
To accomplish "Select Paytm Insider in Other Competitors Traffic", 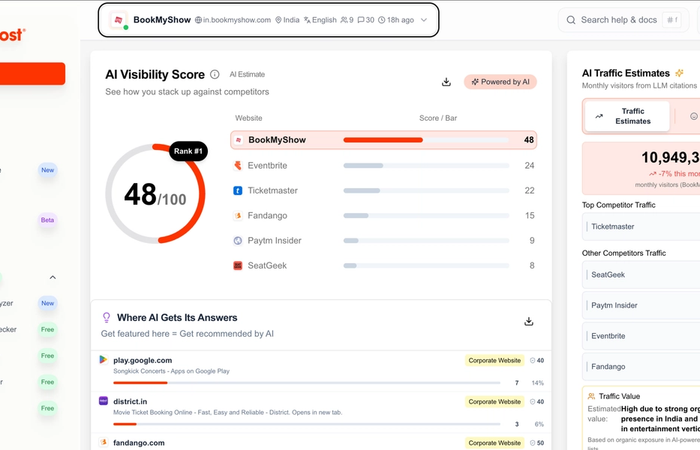I will point(641,305).
